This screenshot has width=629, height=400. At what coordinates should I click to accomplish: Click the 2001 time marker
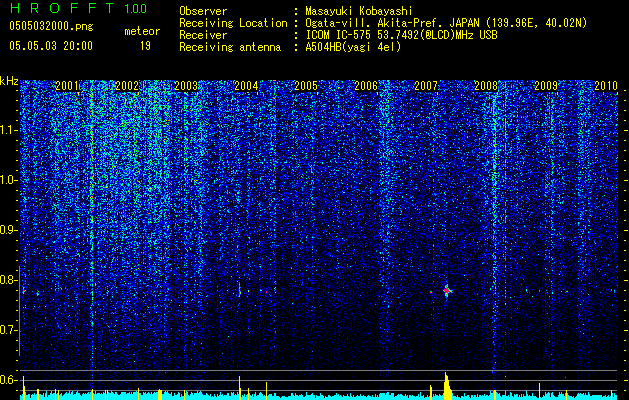(67, 86)
